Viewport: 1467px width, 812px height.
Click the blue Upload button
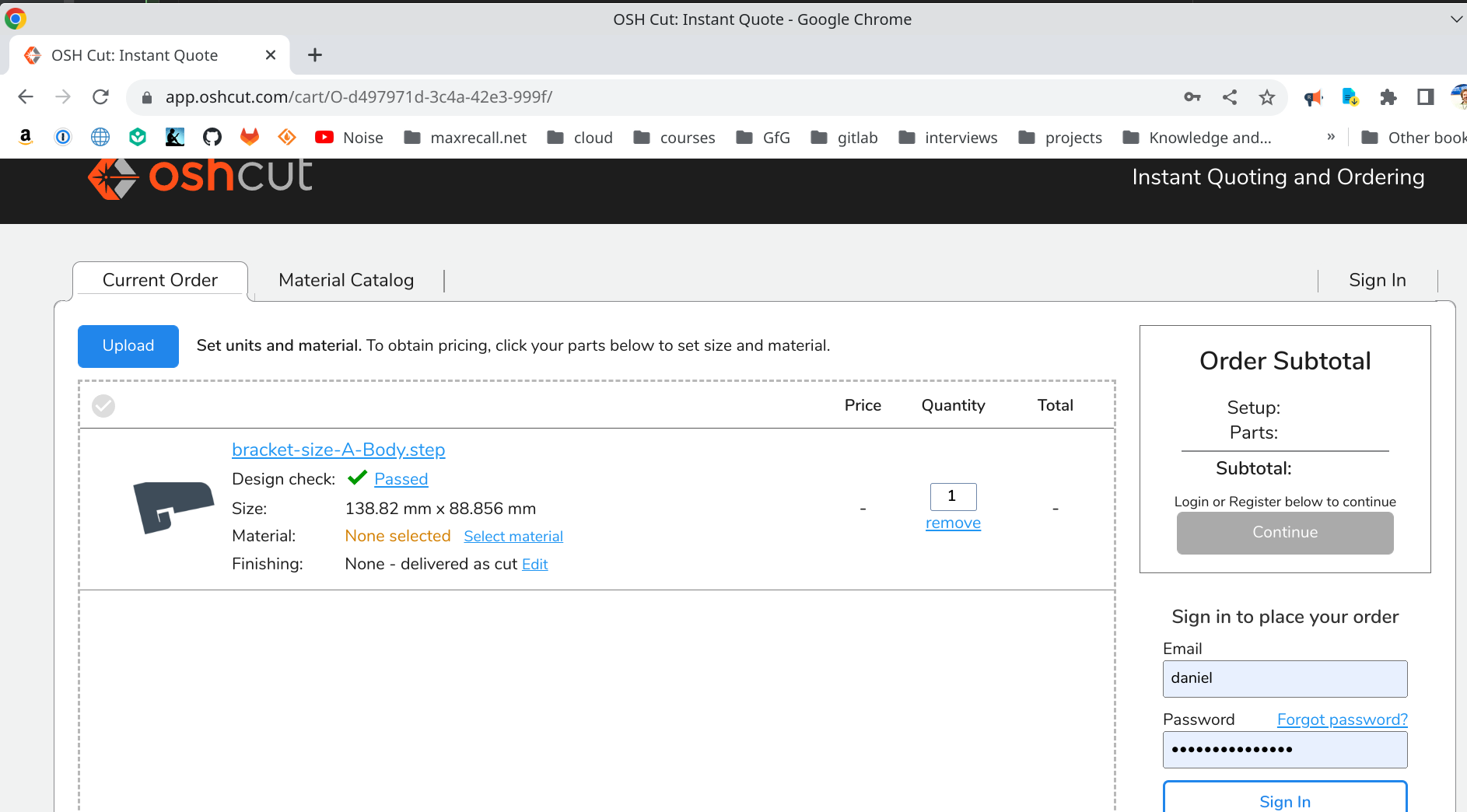pos(128,346)
